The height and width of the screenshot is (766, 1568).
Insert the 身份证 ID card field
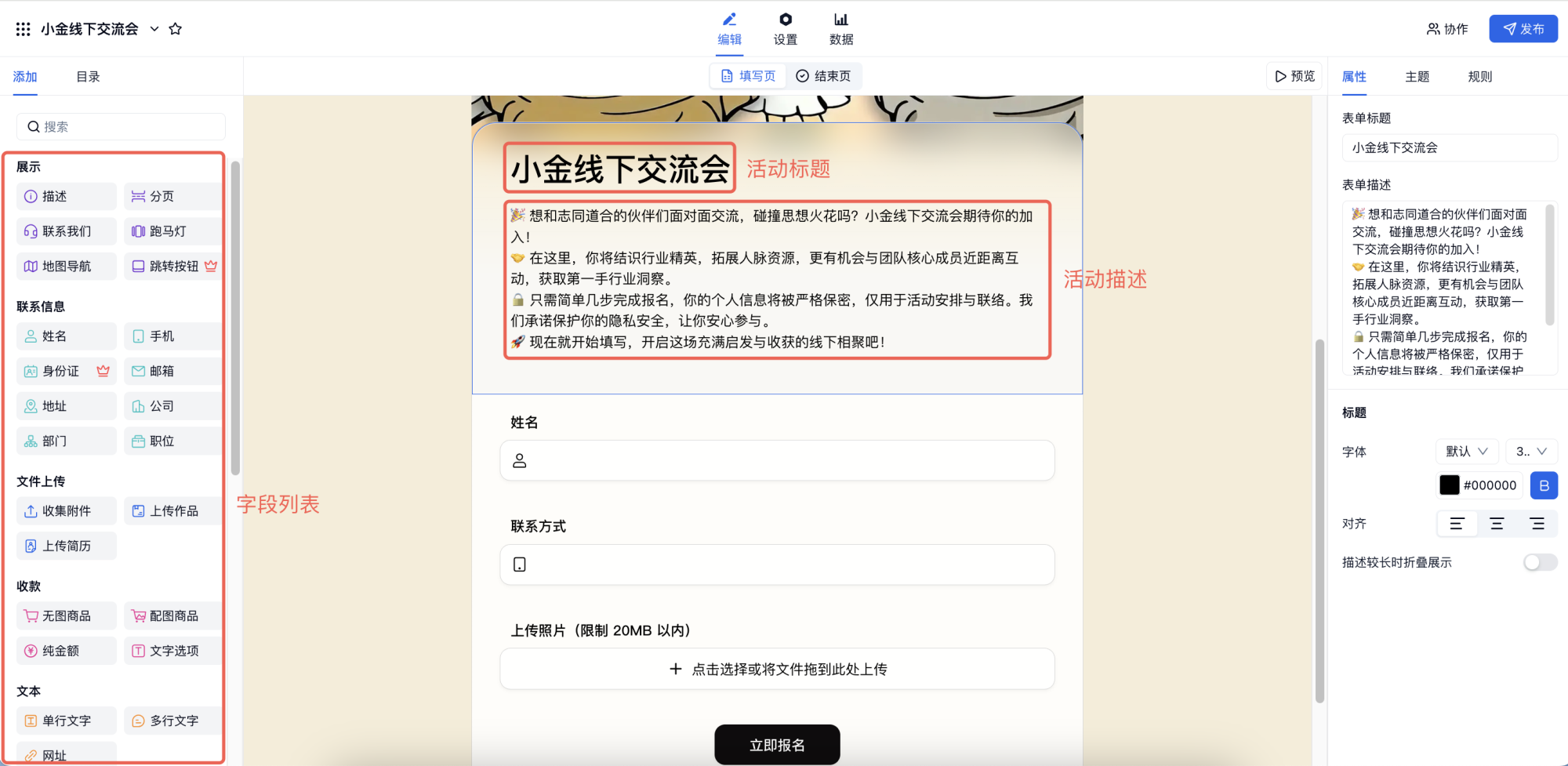coord(66,372)
